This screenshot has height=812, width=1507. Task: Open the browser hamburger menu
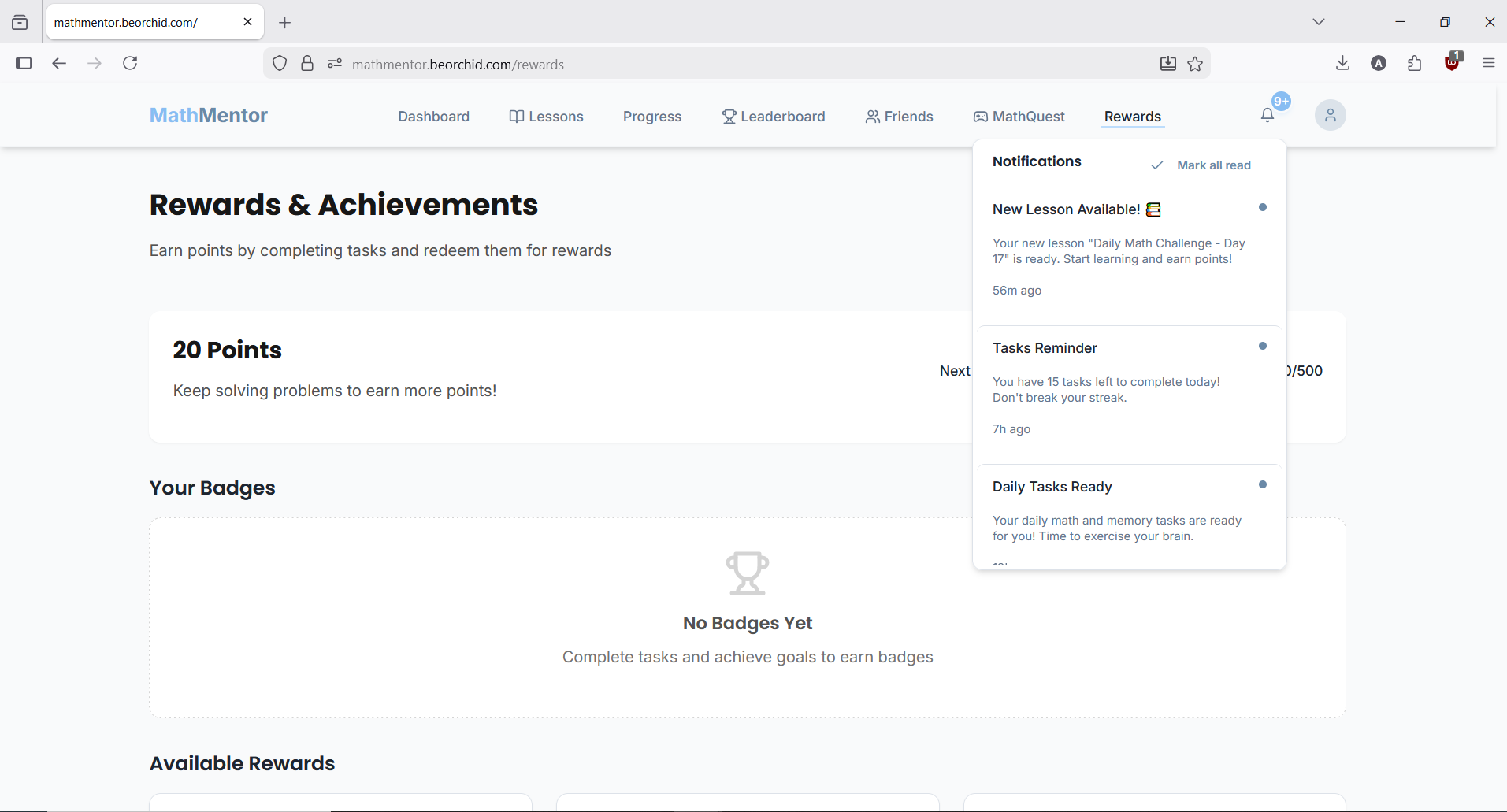pyautogui.click(x=1489, y=64)
